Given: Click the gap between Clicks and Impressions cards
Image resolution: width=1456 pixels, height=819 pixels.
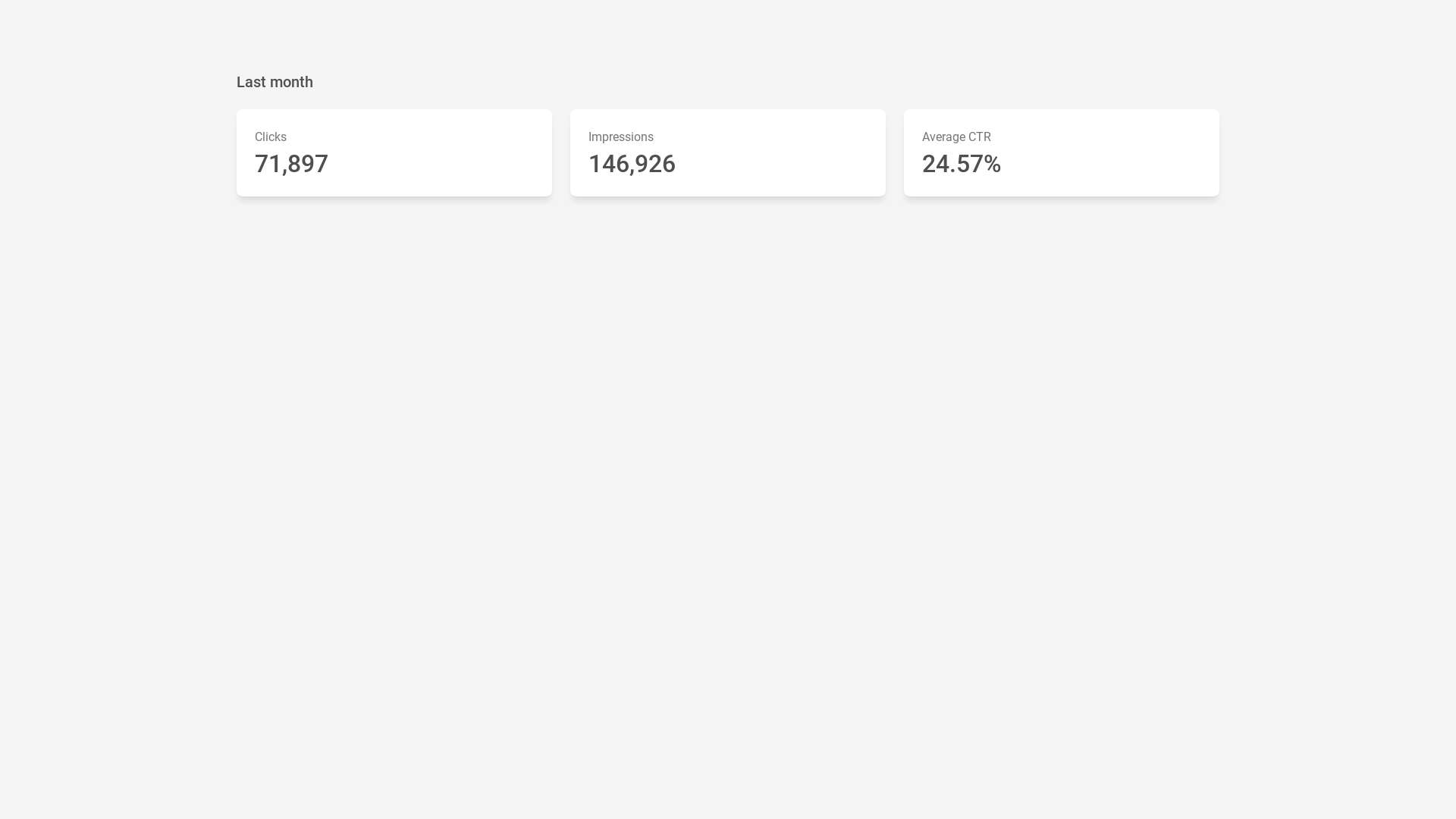Looking at the screenshot, I should pos(561,153).
